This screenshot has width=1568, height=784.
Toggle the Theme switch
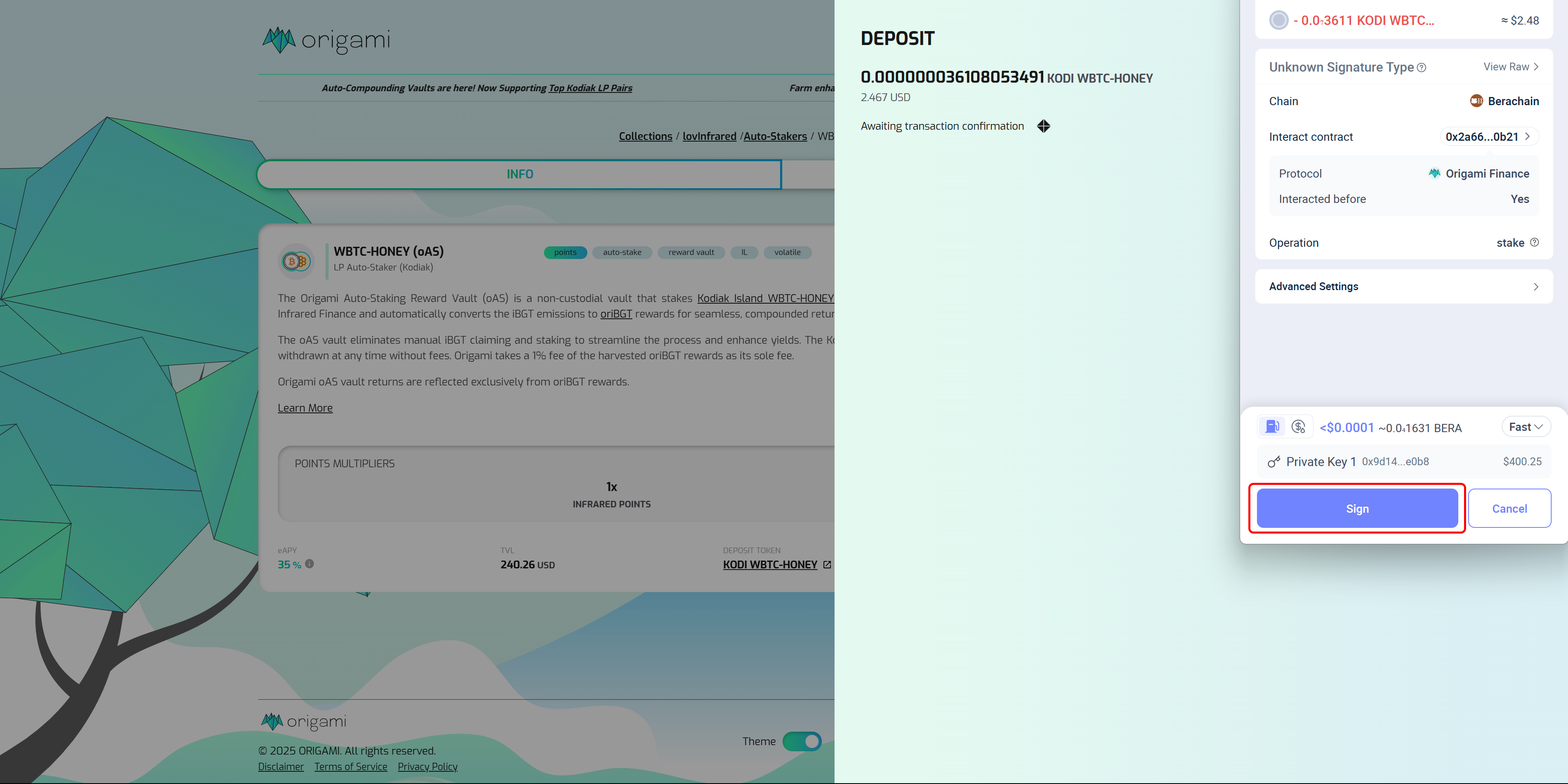[x=802, y=741]
